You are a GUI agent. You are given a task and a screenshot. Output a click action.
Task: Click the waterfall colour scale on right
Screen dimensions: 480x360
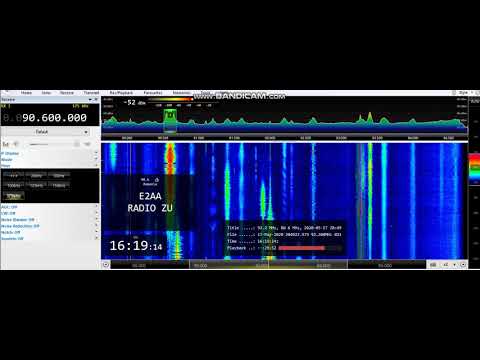(x=474, y=168)
